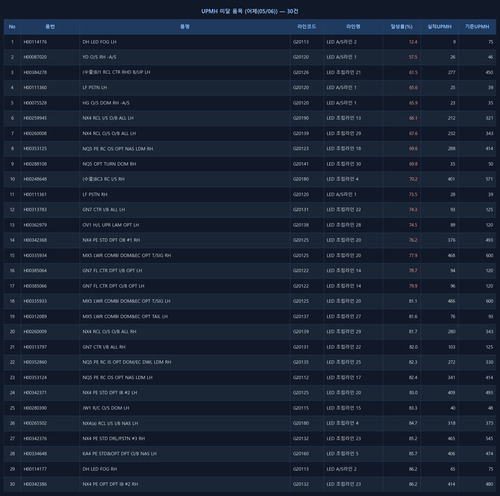Select product name 'NX4 PE STD DRL/PSTN #3 RH'

point(114,438)
